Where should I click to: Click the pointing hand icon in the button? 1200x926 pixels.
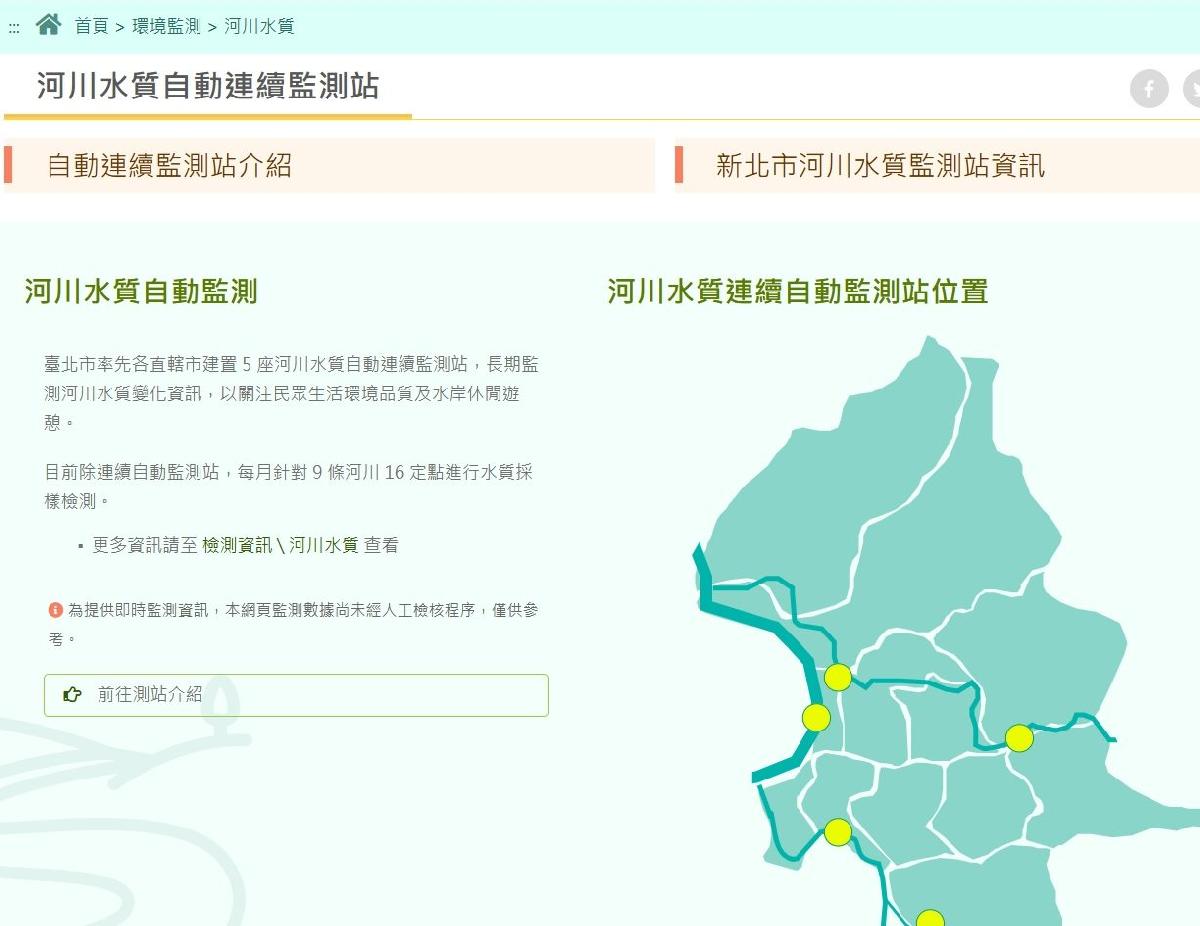tap(73, 695)
